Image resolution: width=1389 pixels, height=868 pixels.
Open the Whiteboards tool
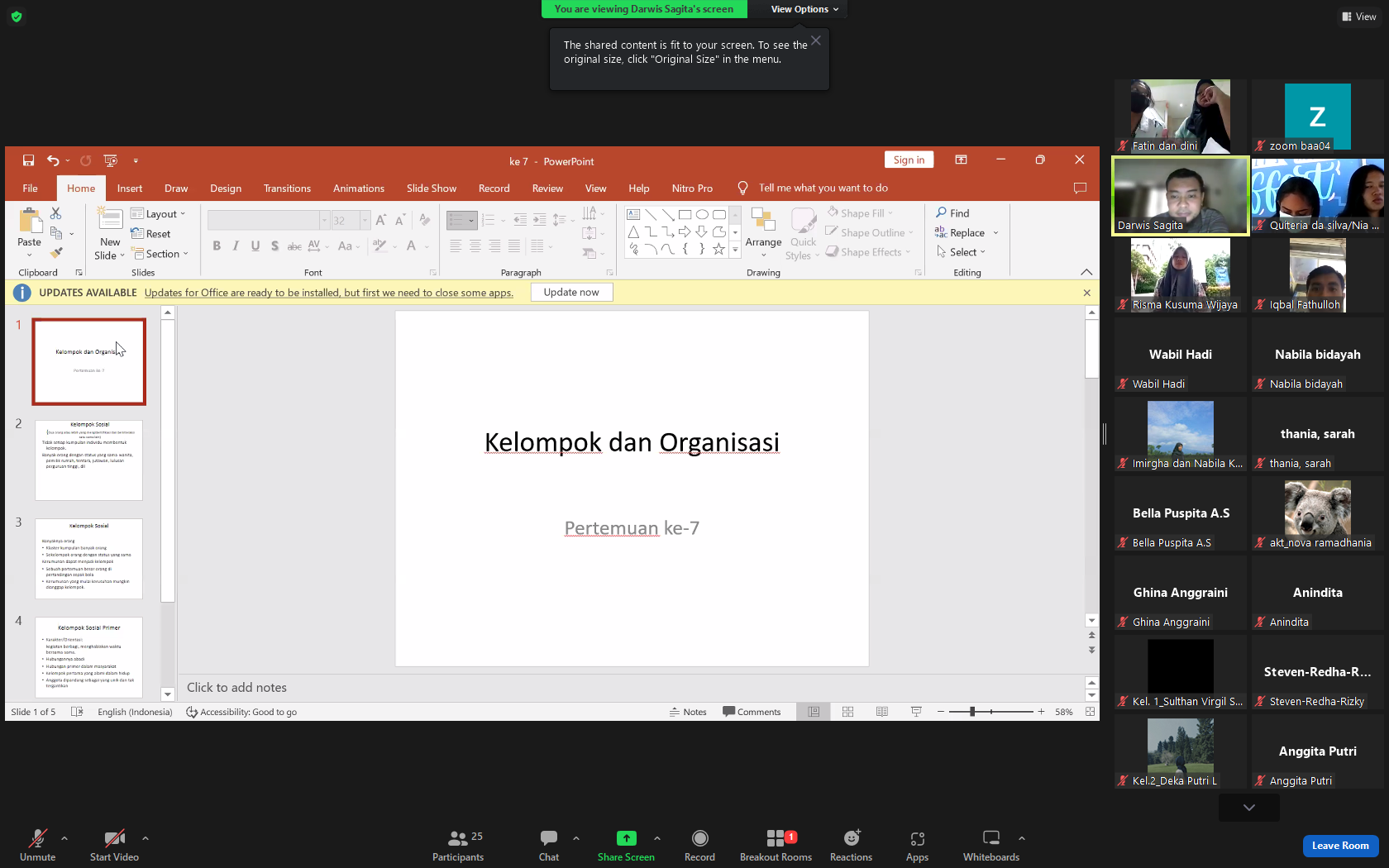pos(990,846)
